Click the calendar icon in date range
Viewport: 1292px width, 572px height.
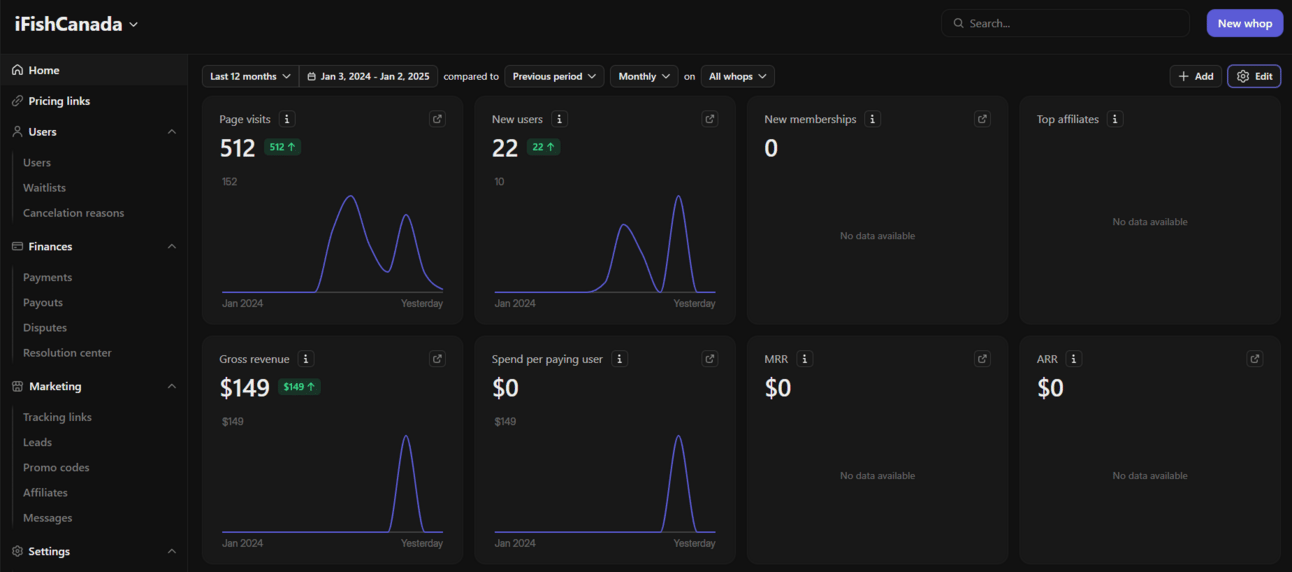click(311, 76)
